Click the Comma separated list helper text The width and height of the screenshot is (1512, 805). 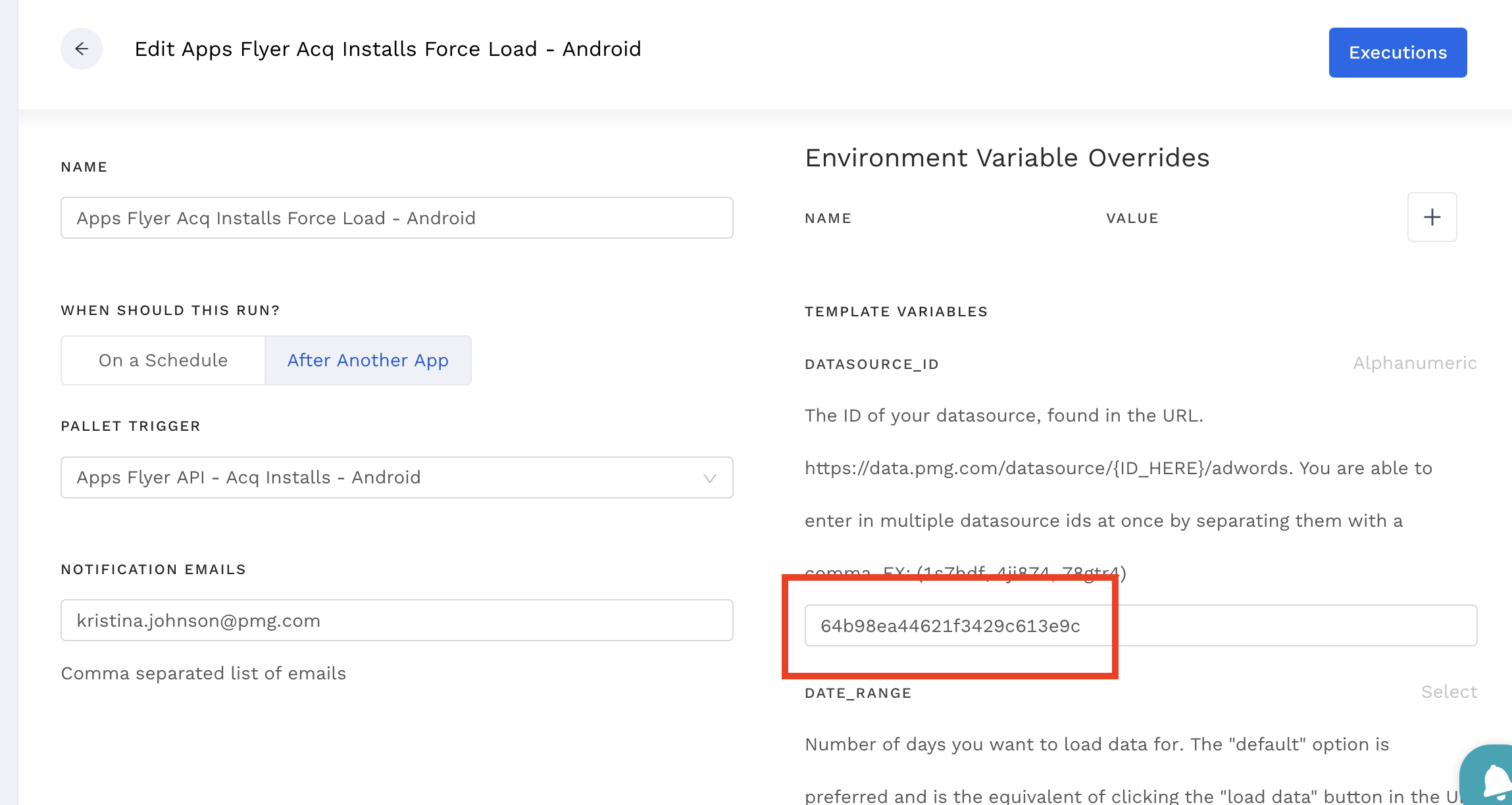203,673
